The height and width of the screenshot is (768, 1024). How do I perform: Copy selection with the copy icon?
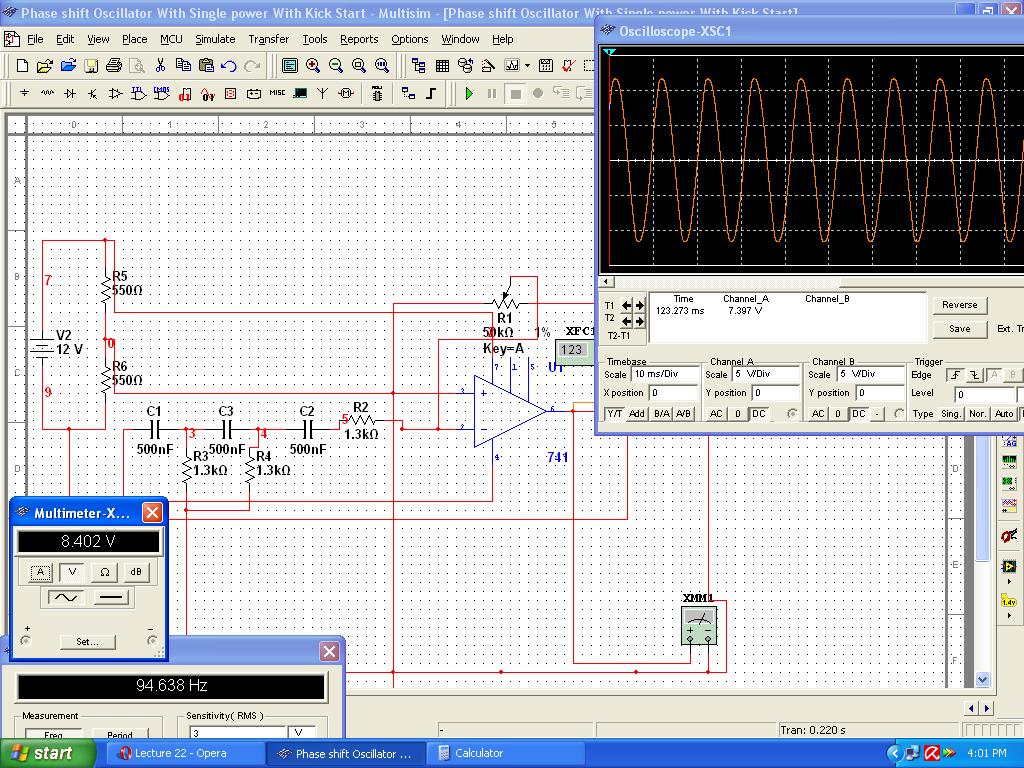(x=183, y=65)
